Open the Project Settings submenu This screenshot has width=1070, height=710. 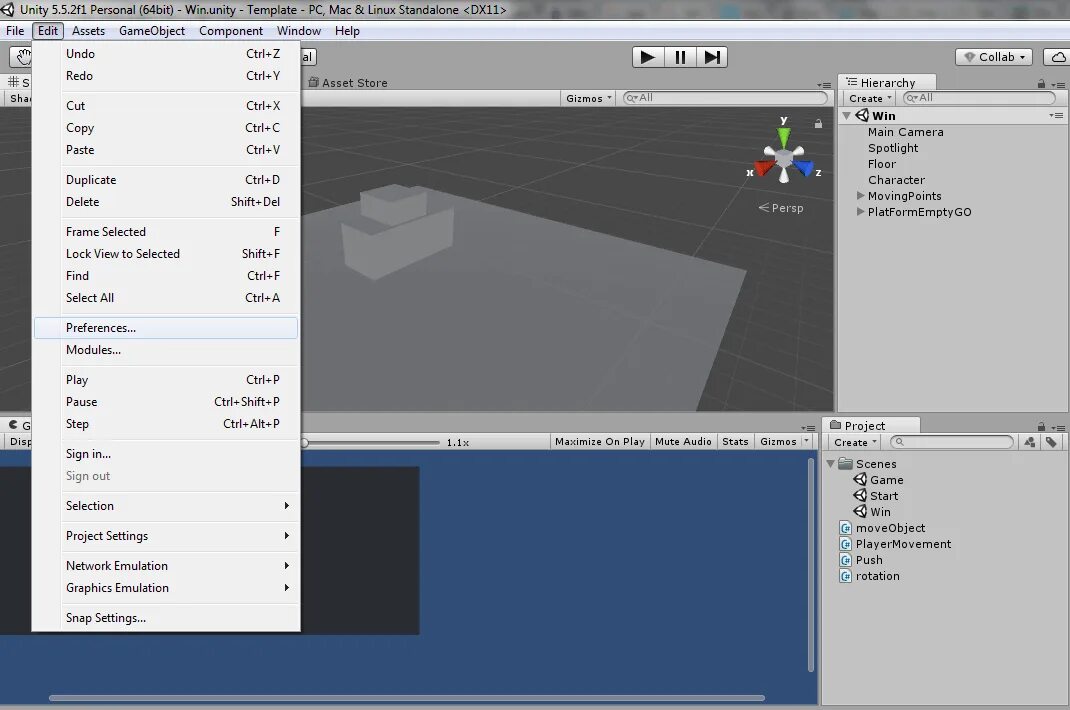(x=166, y=536)
